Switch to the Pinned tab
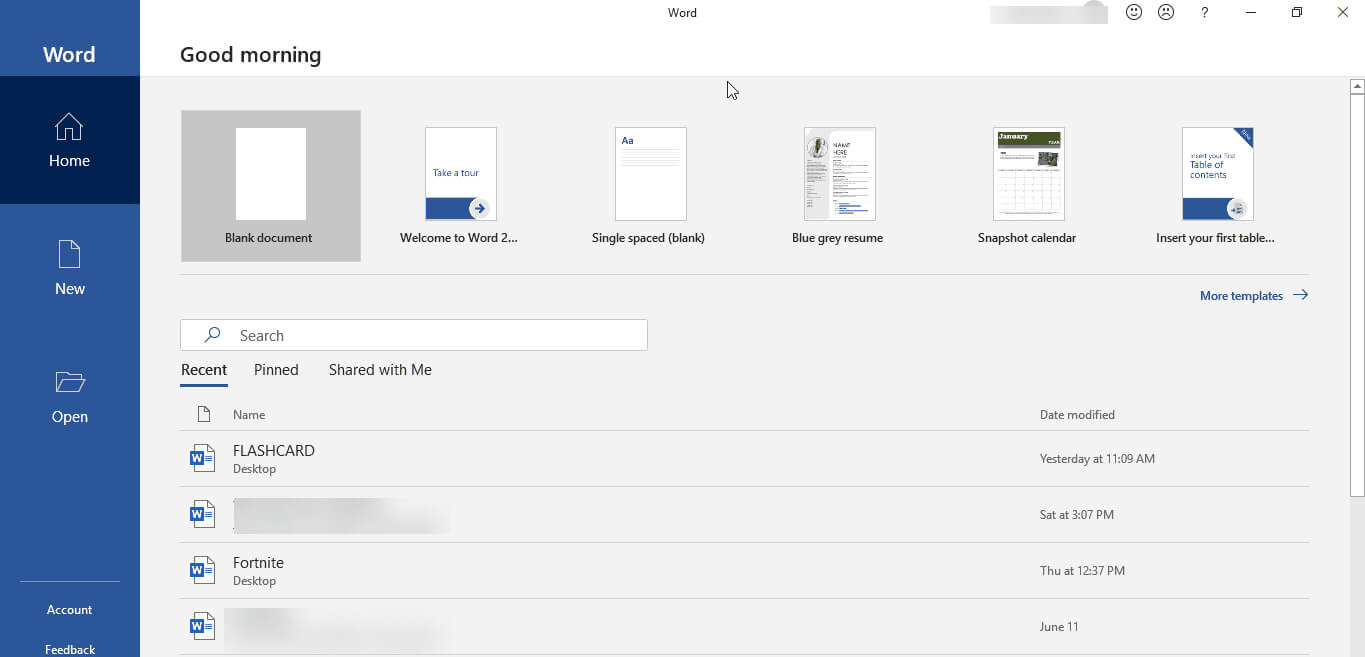This screenshot has width=1365, height=657. tap(276, 370)
